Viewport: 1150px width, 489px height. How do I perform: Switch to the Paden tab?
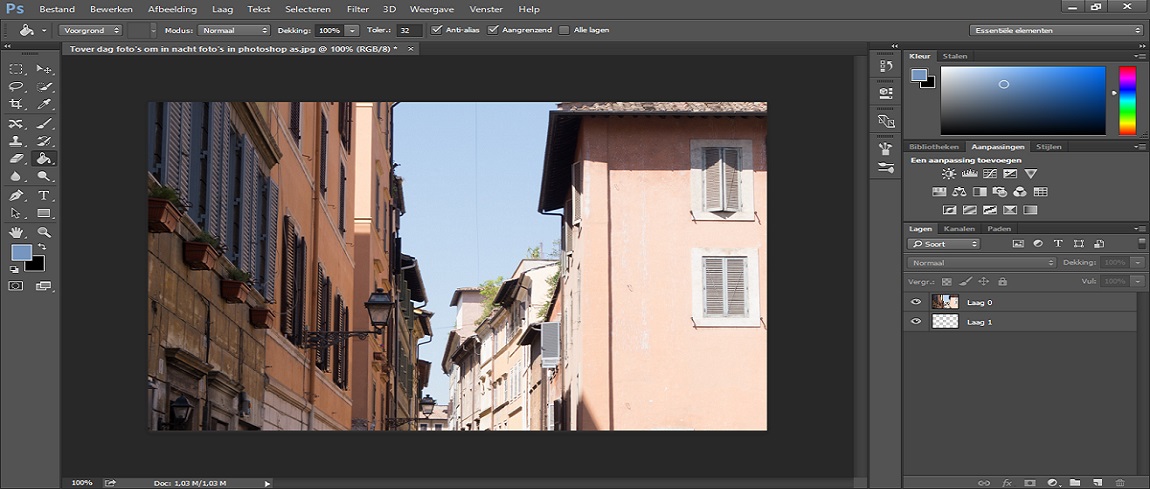pyautogui.click(x=999, y=229)
